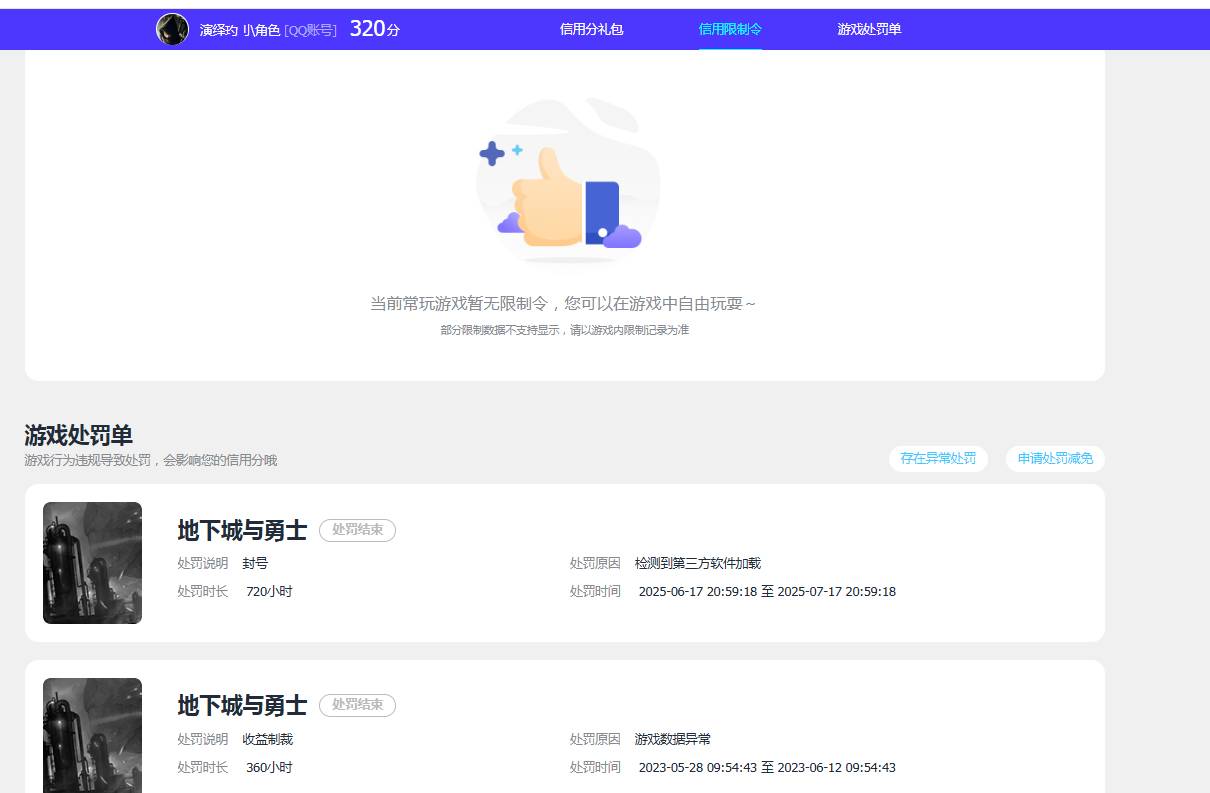The width and height of the screenshot is (1210, 793).
Task: Click the 申请处罚减免 button
Action: pos(1055,459)
